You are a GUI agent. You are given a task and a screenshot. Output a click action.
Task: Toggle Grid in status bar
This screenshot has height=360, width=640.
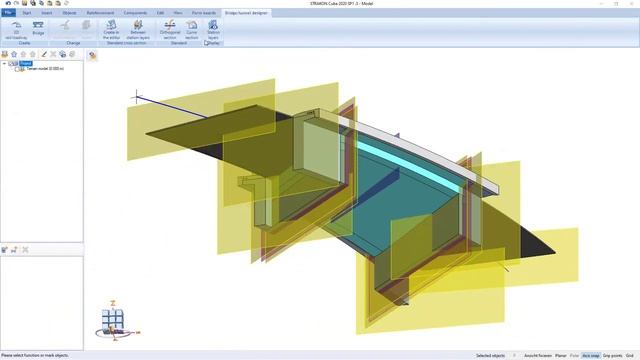tap(630, 356)
